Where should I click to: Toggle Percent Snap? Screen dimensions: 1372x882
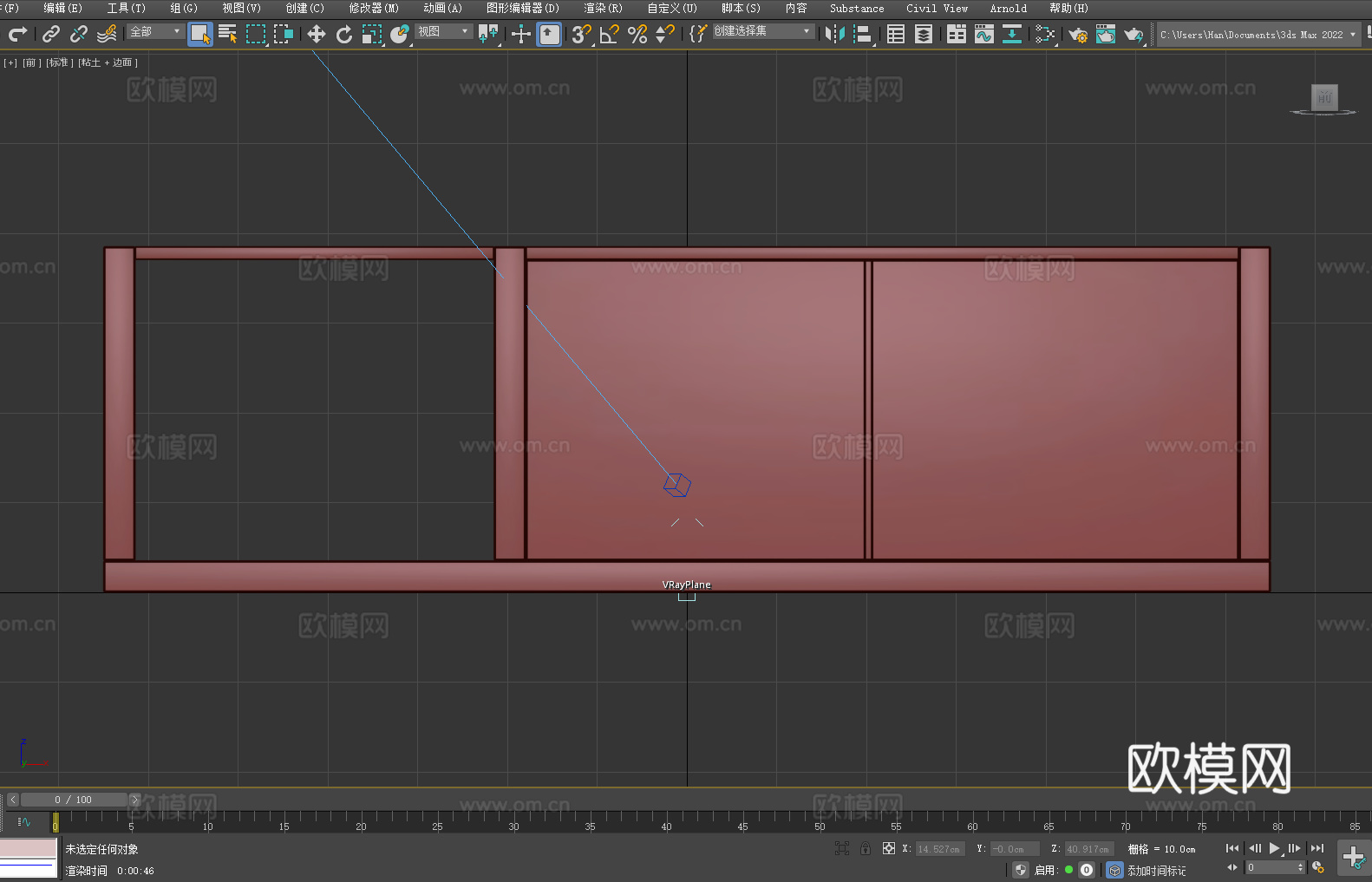(x=637, y=34)
